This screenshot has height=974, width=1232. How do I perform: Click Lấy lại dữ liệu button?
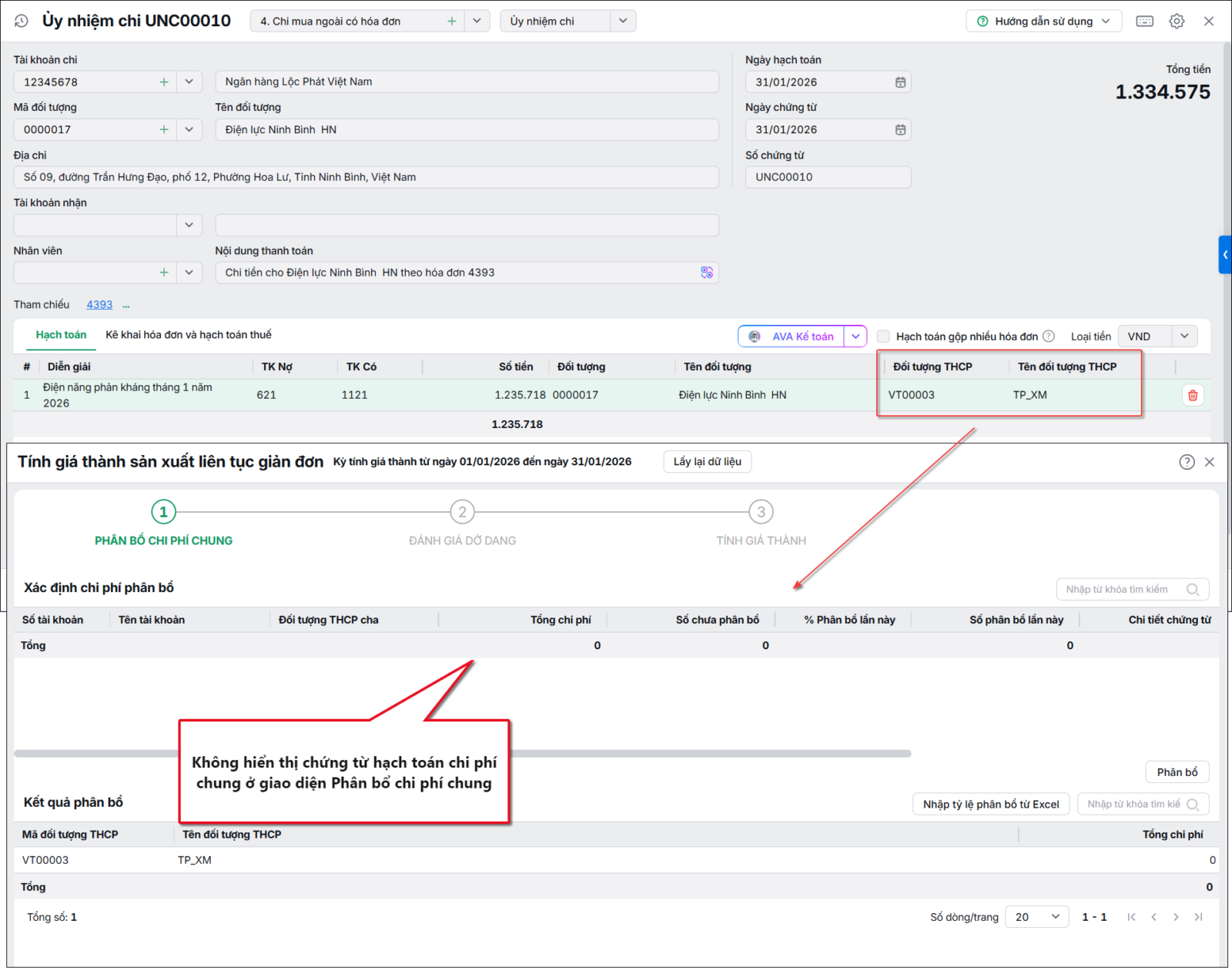pyautogui.click(x=708, y=462)
